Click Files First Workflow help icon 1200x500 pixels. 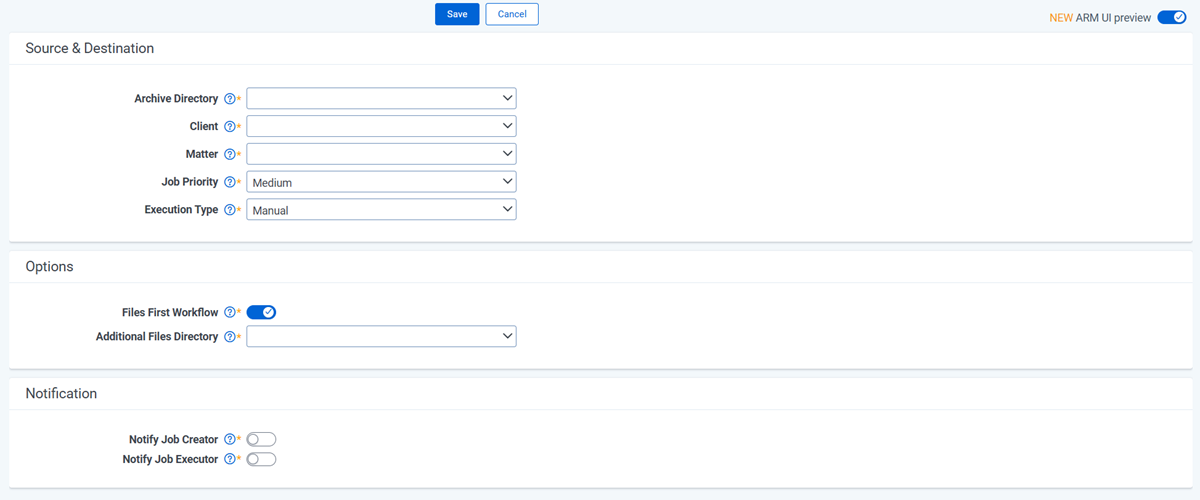click(230, 313)
